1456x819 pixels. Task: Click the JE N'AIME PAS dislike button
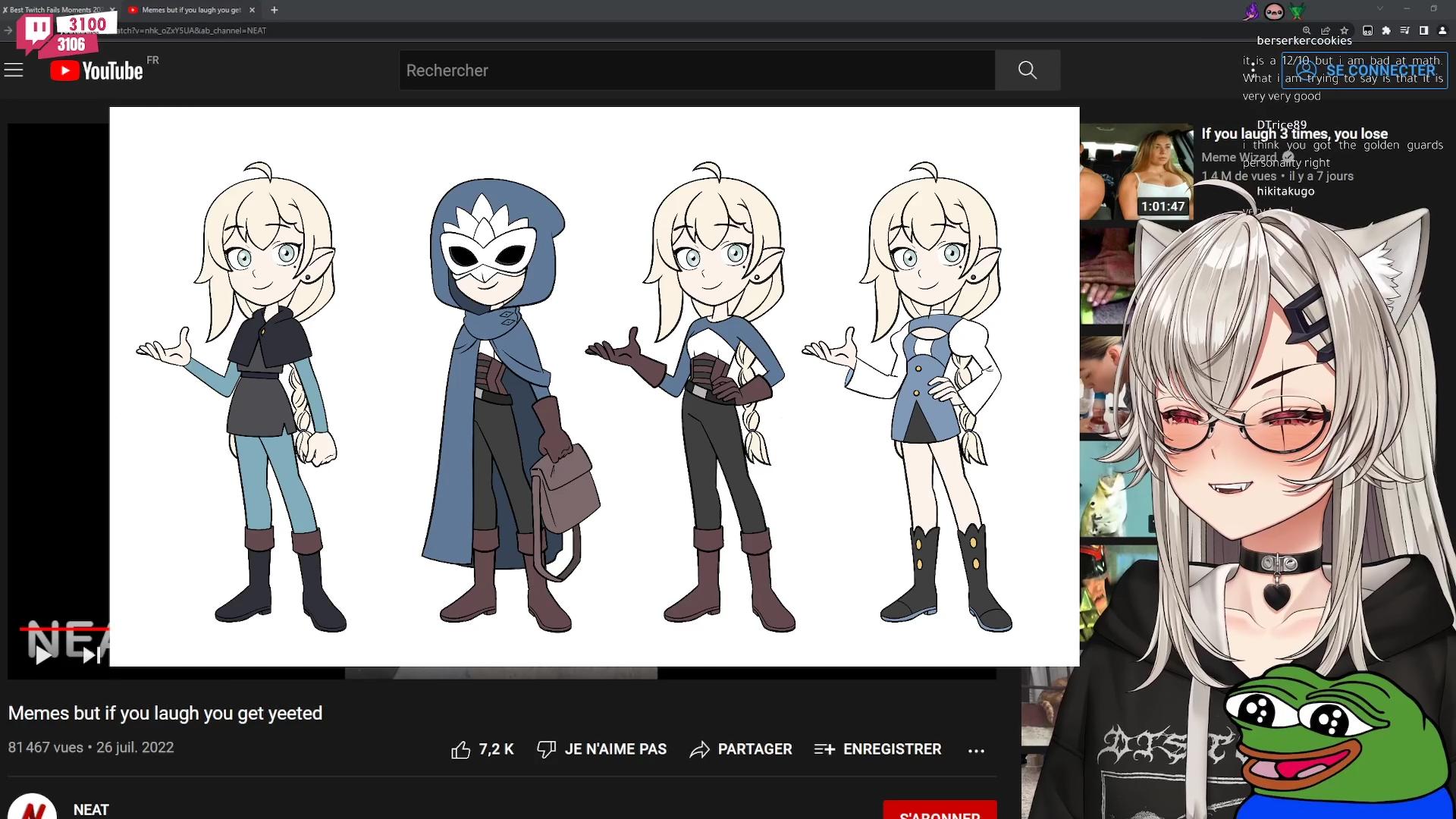tap(601, 749)
